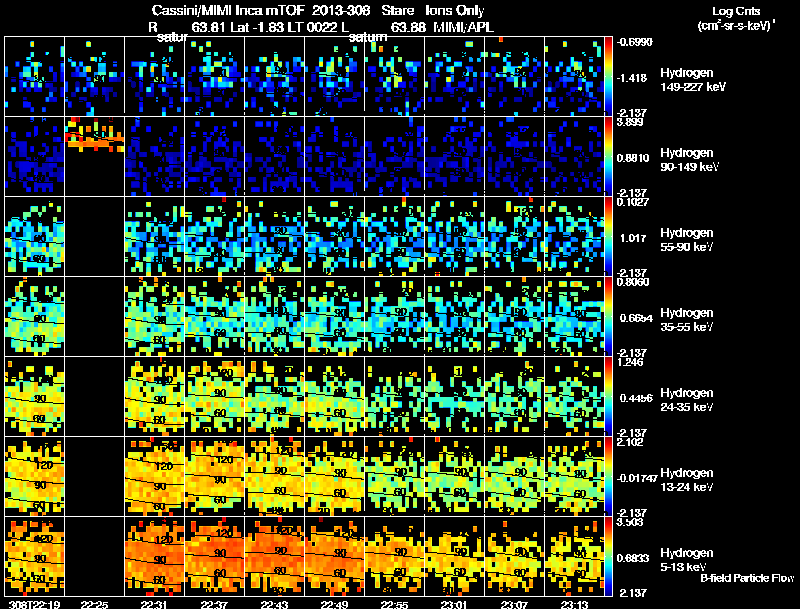Image resolution: width=800 pixels, height=609 pixels.
Task: Select the 22:25 time axis label
Action: point(94,605)
